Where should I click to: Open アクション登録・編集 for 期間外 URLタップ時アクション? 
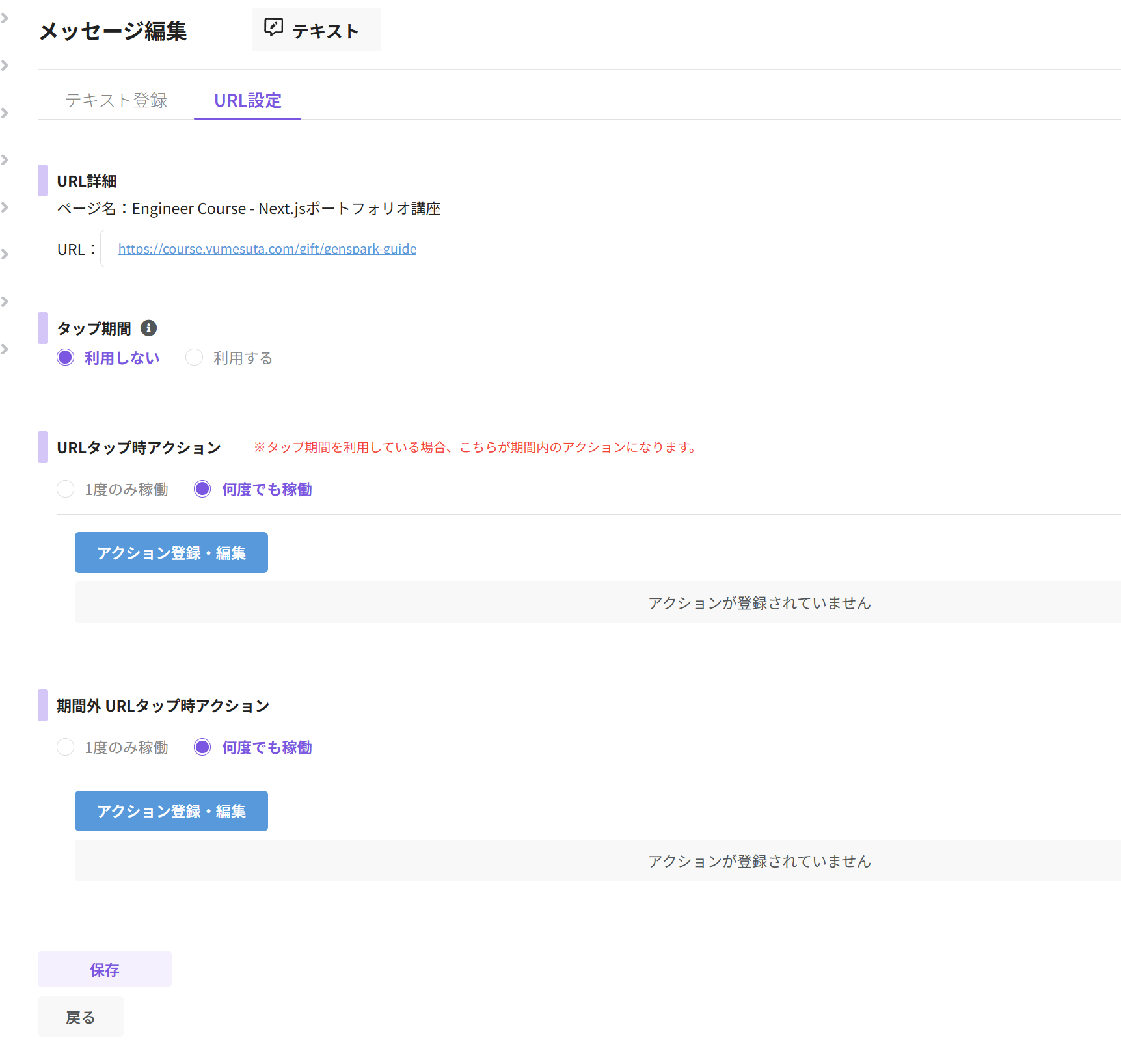(171, 811)
